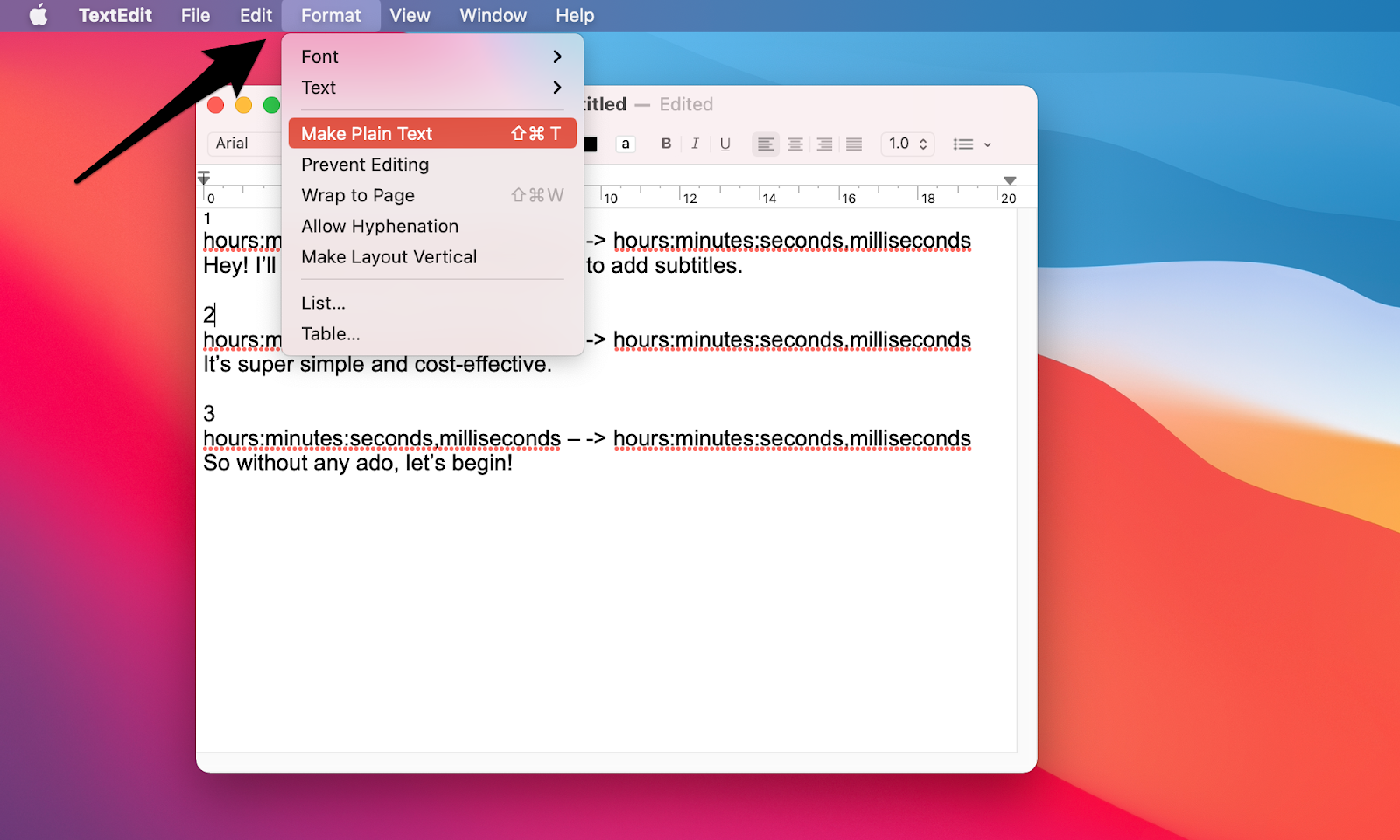The width and height of the screenshot is (1400, 840).
Task: Open the line spacing 1.0 selector
Action: pyautogui.click(x=907, y=143)
